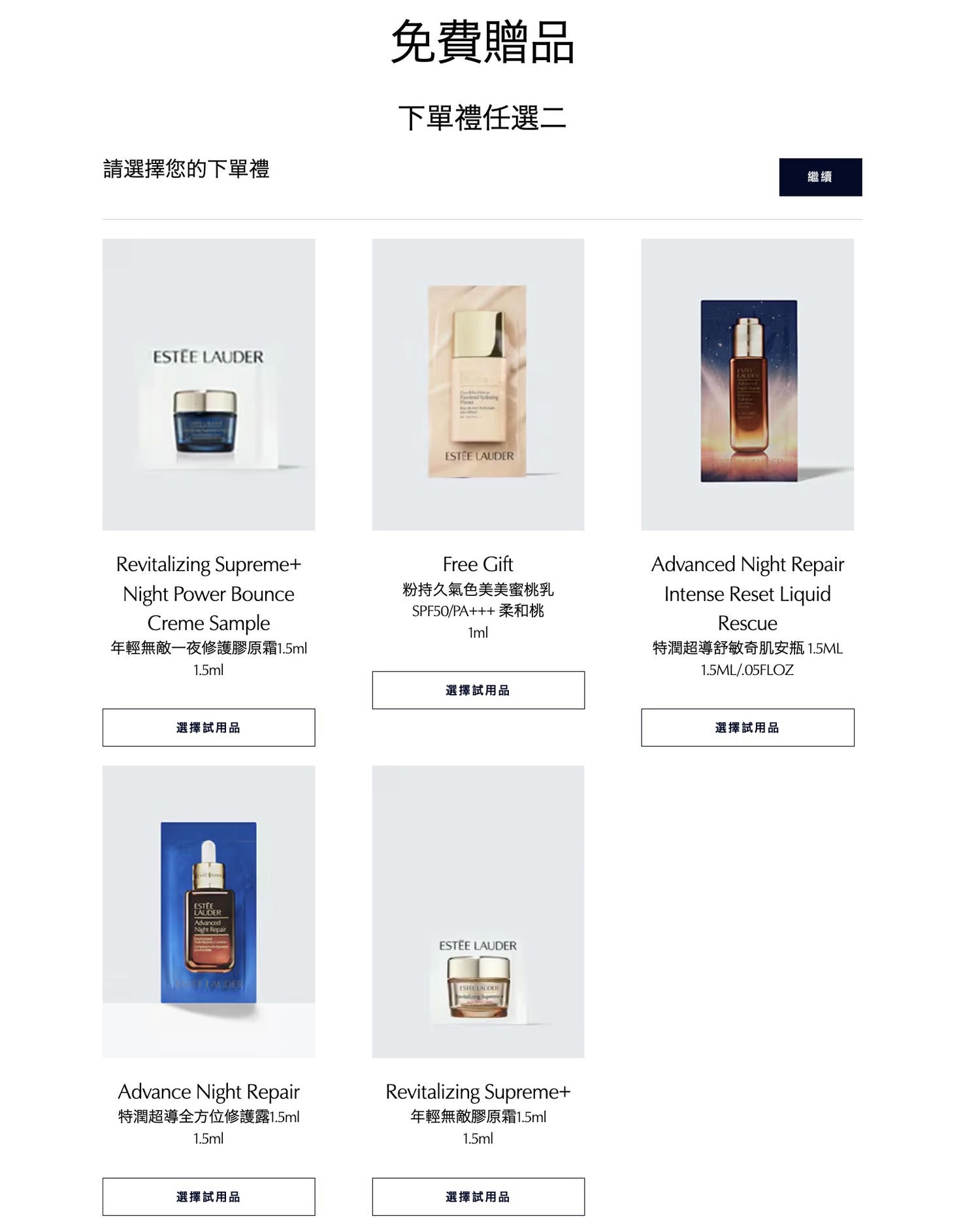This screenshot has width=980, height=1231.
Task: Choose the Free Gift 蜜桃乳 sample button
Action: 478,690
